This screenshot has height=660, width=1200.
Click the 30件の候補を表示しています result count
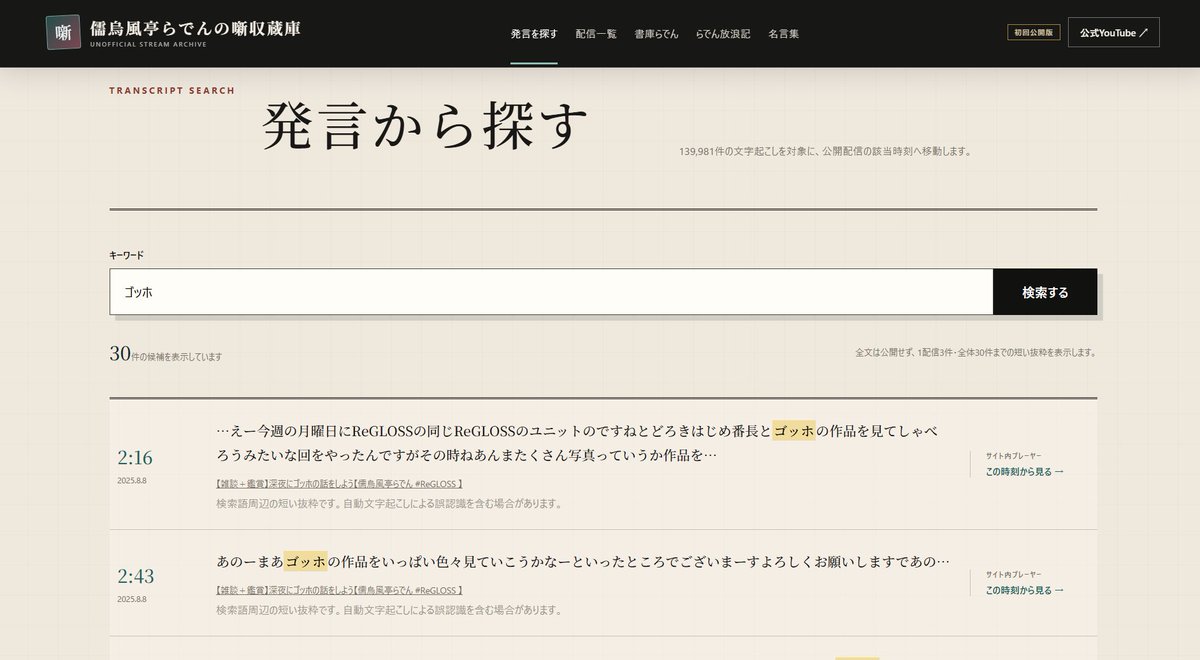click(166, 355)
